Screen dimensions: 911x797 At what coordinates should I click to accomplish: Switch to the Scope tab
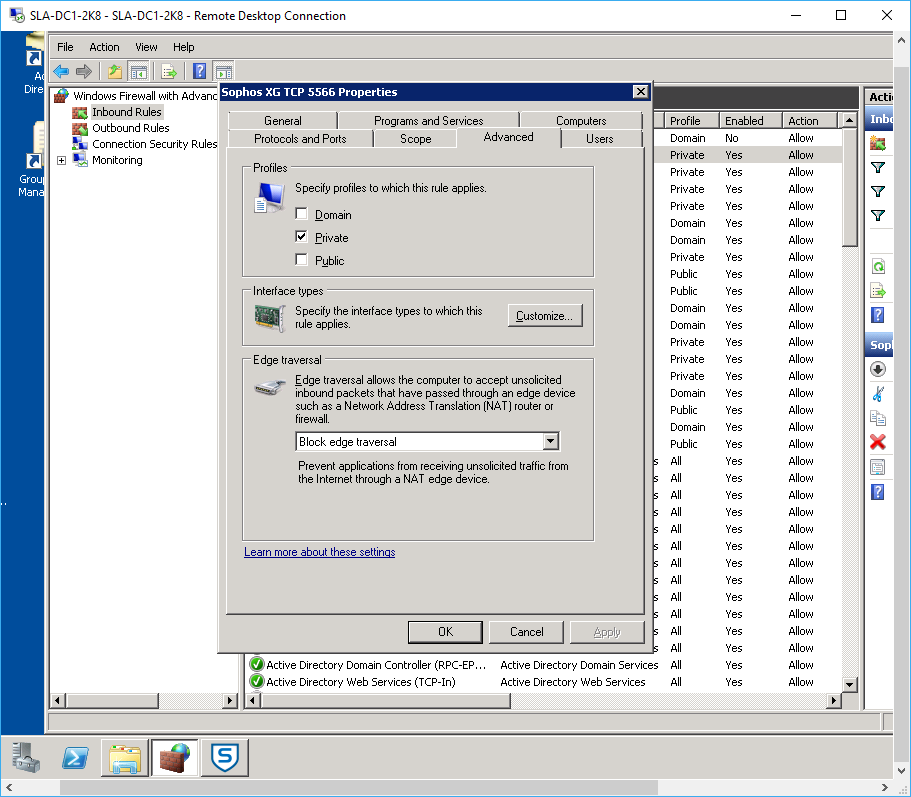[415, 139]
